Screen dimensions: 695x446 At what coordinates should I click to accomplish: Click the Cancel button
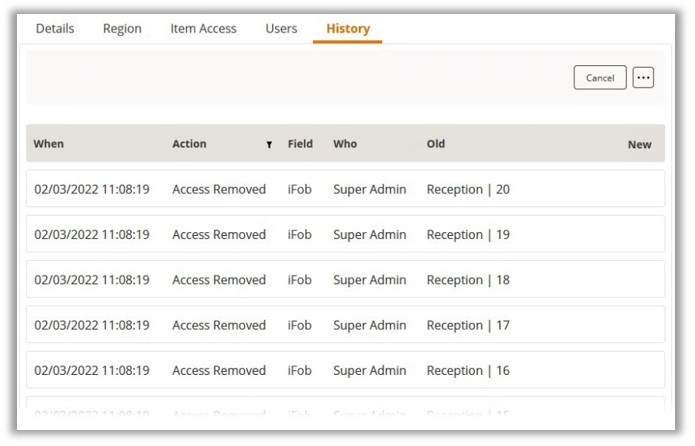point(600,78)
